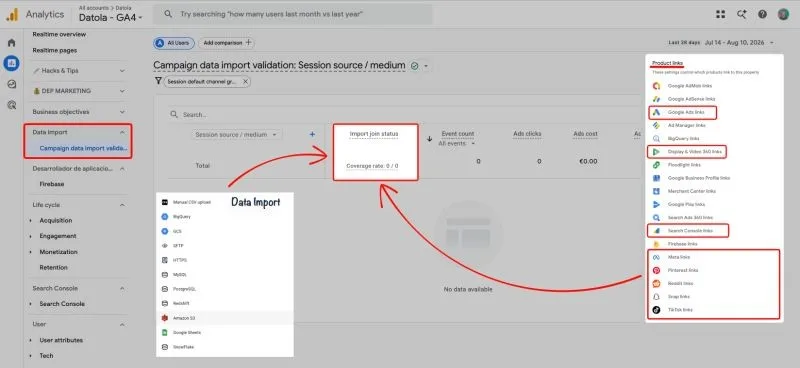
Task: Click Add comparison button
Action: pos(227,43)
